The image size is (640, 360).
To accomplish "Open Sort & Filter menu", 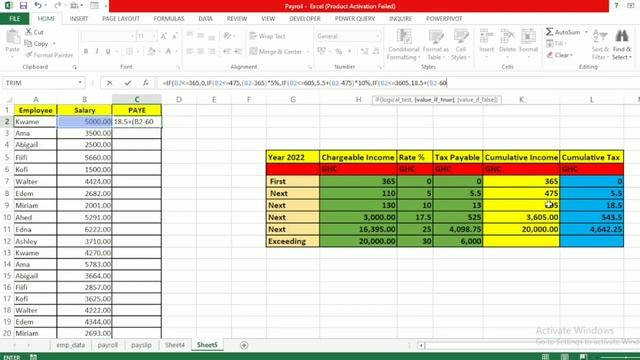I will 600,44.
